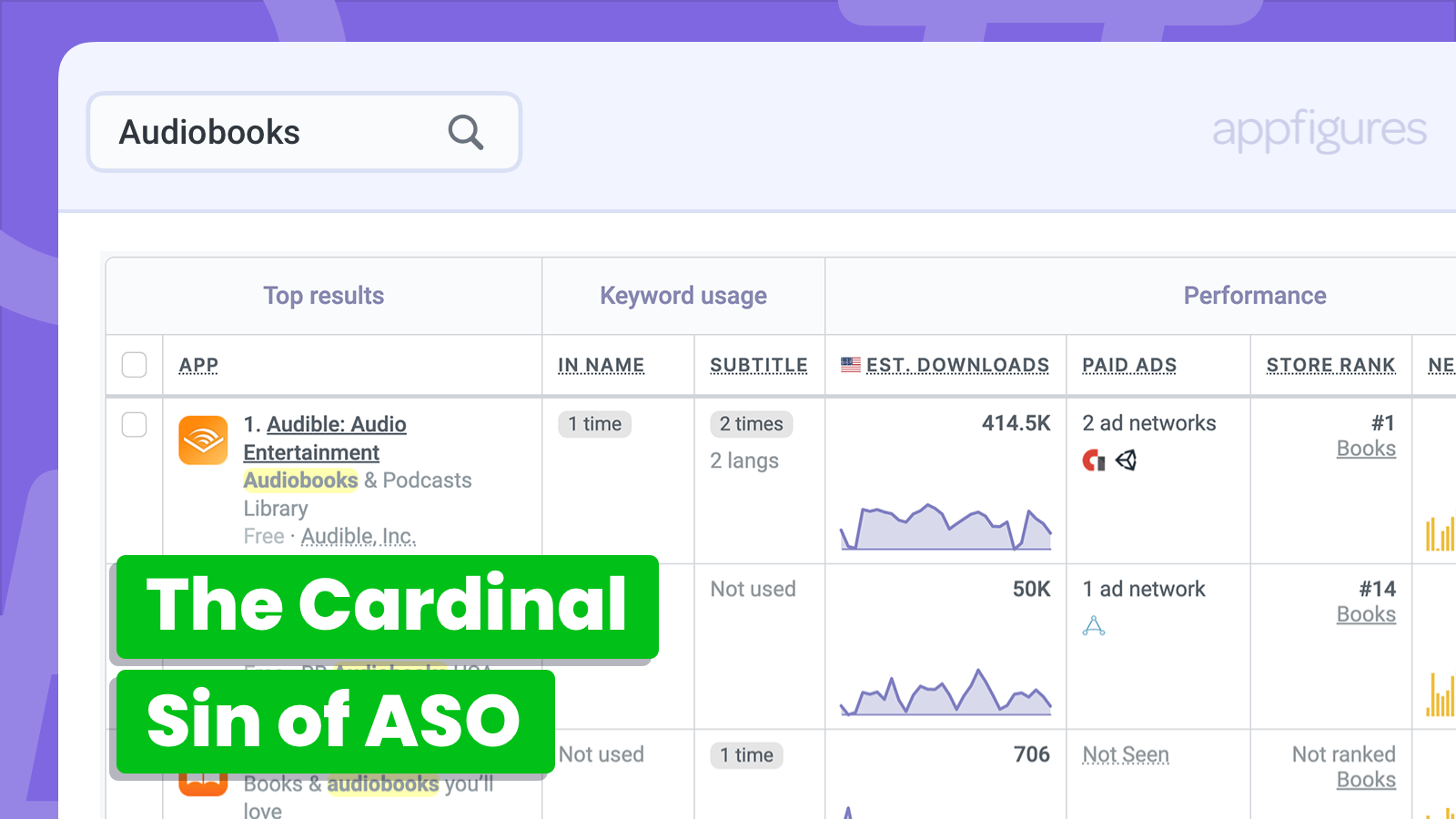Click the Performance group header
The image size is (1456, 819).
click(1255, 296)
